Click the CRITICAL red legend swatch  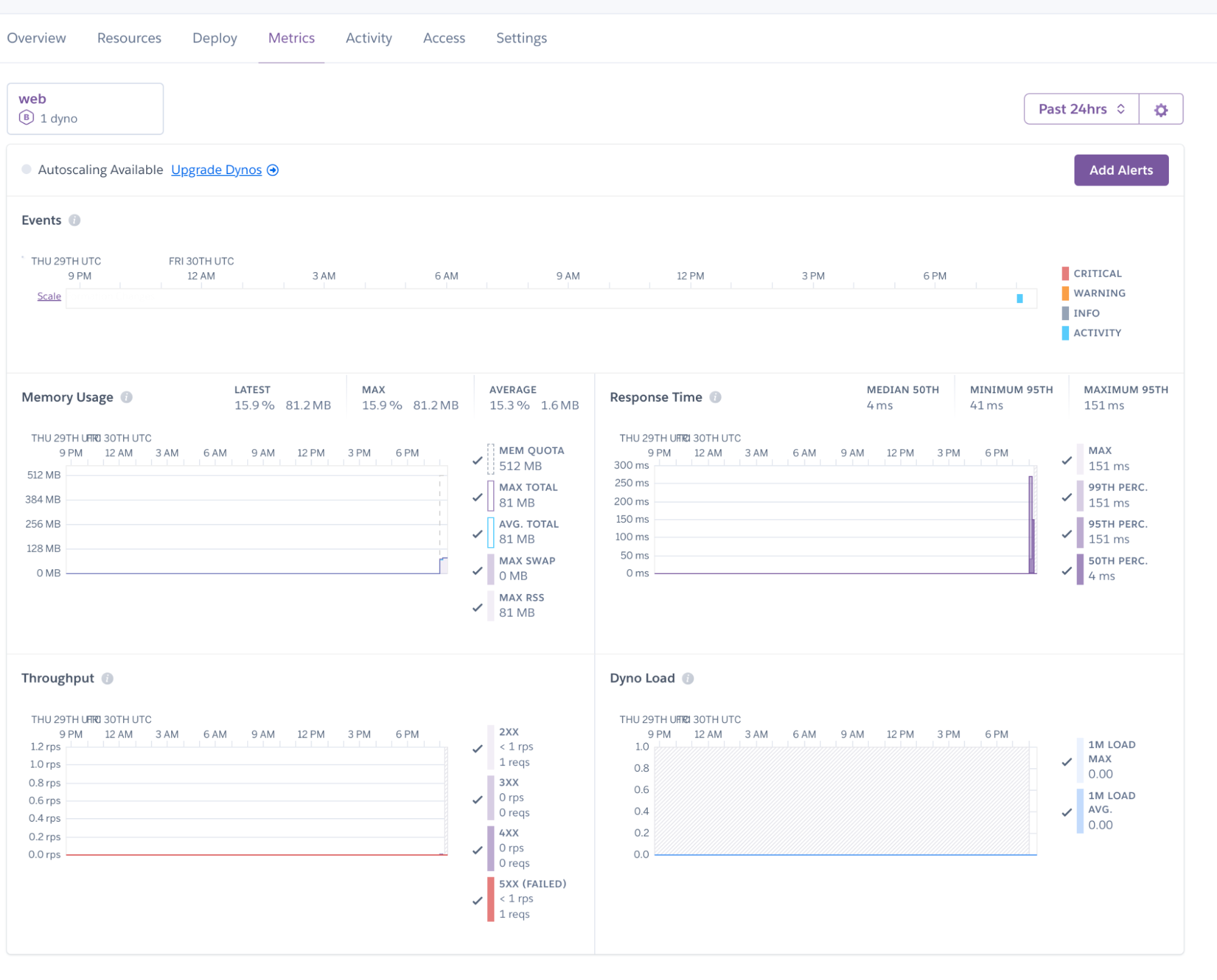point(1065,273)
